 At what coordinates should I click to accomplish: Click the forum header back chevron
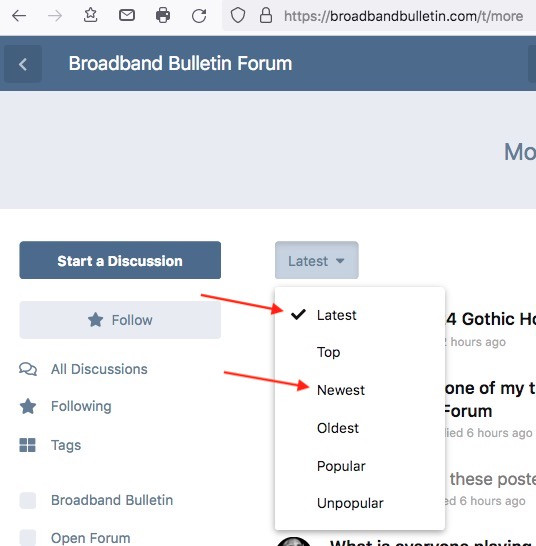coord(23,64)
